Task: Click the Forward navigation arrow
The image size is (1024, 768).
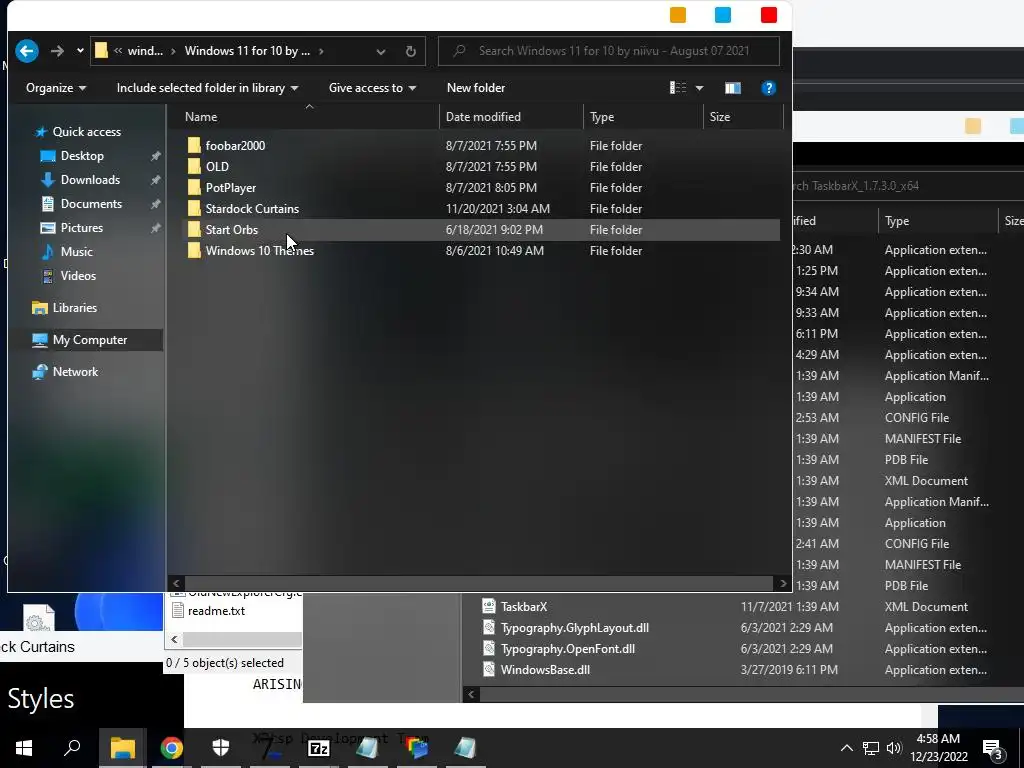Action: 57,51
